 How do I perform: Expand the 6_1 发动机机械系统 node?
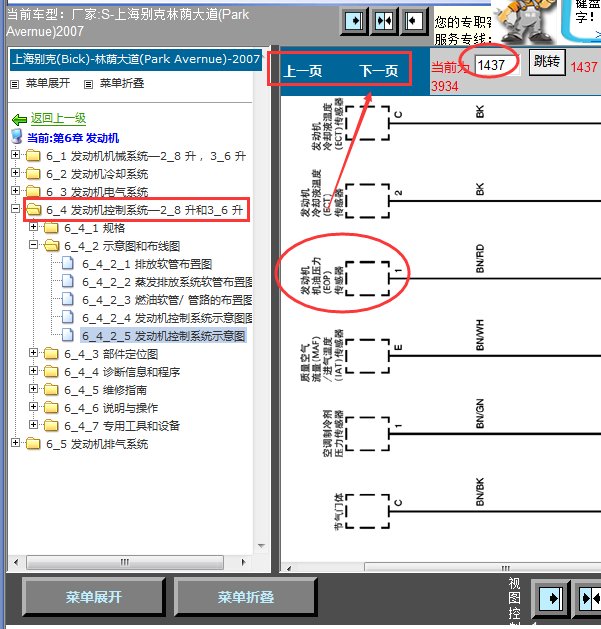pos(15,154)
